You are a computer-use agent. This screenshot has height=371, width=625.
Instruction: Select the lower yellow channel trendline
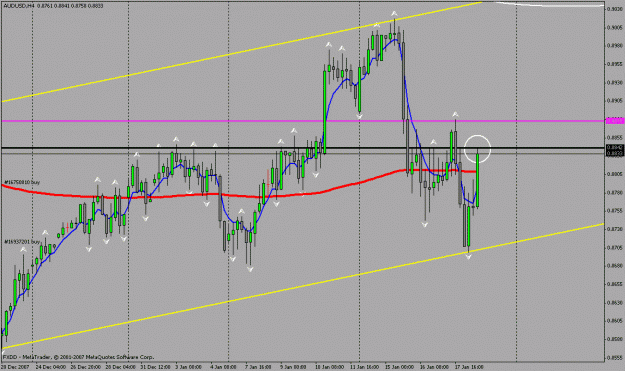pyautogui.click(x=303, y=286)
